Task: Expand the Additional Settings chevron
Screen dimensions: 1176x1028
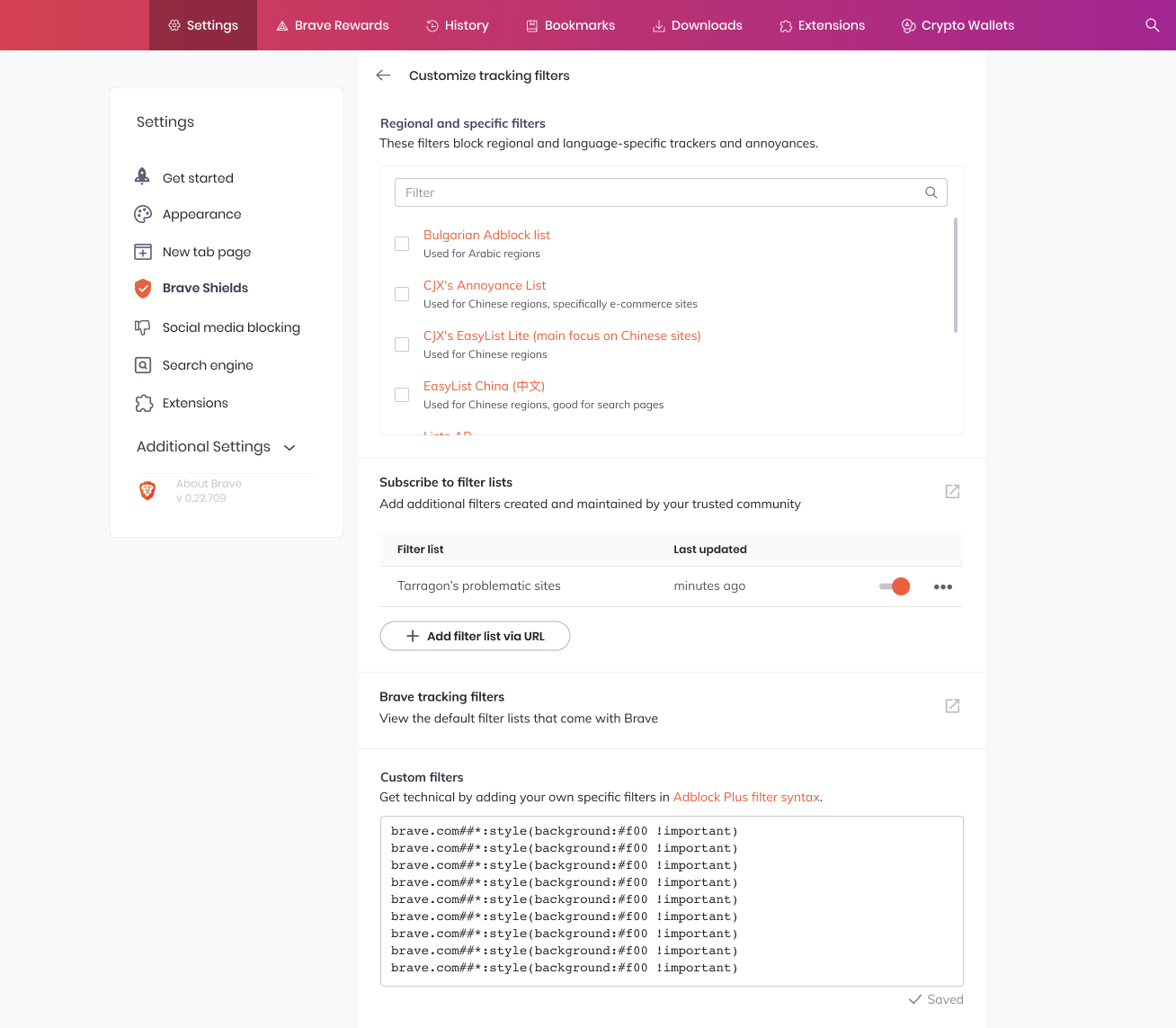Action: pos(290,447)
